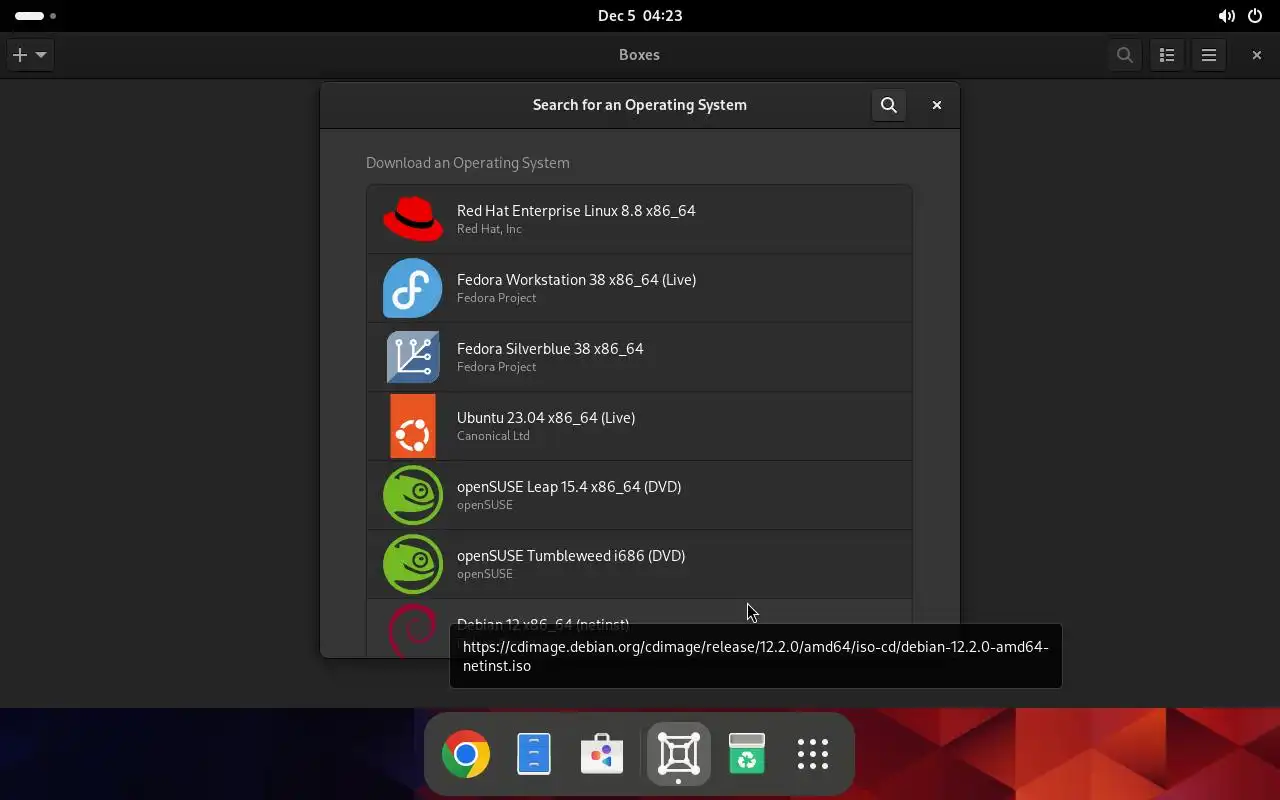The width and height of the screenshot is (1280, 800).
Task: Open the Files app from the dock
Action: (534, 754)
